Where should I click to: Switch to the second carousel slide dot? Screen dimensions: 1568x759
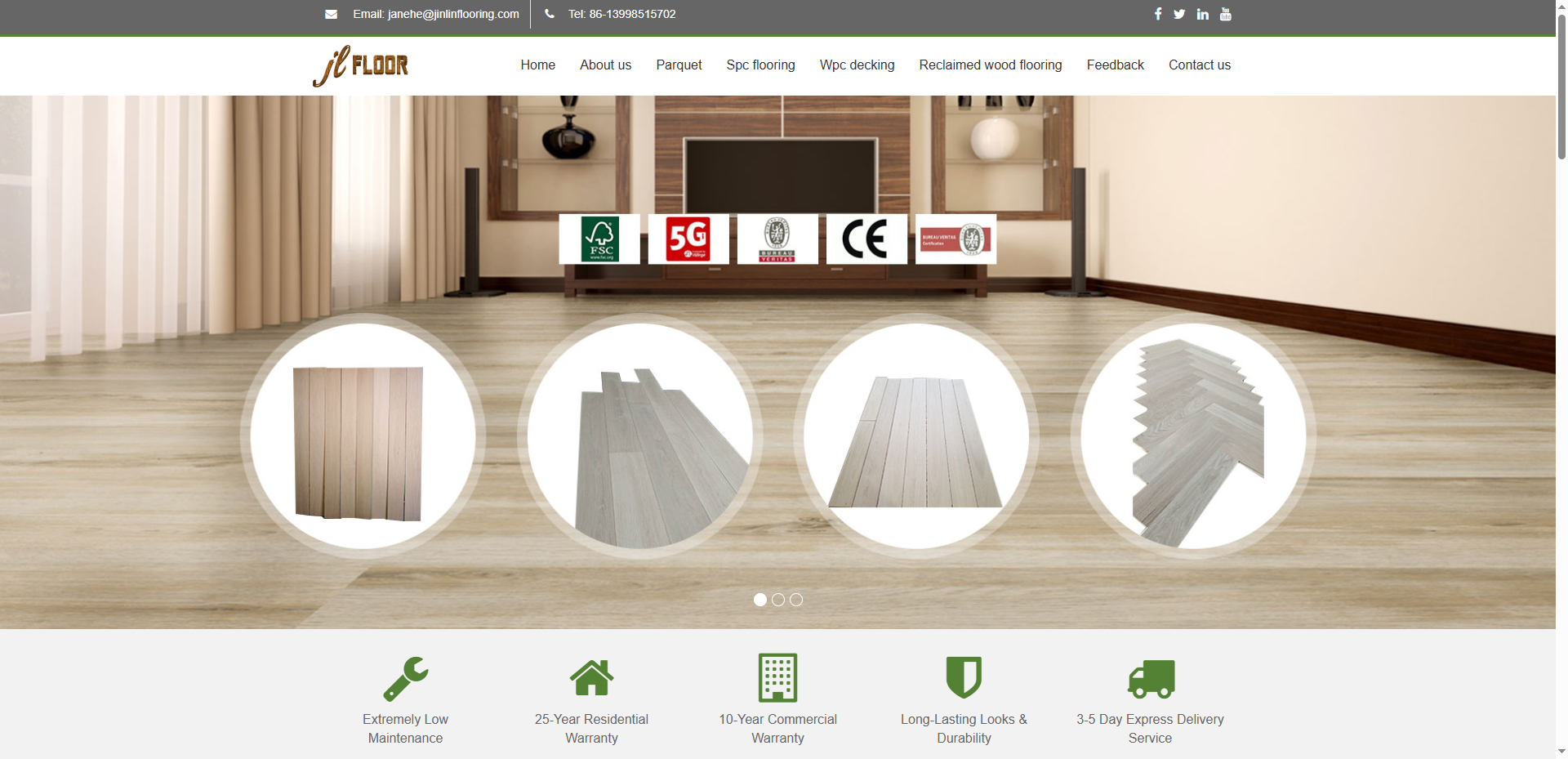[x=778, y=600]
